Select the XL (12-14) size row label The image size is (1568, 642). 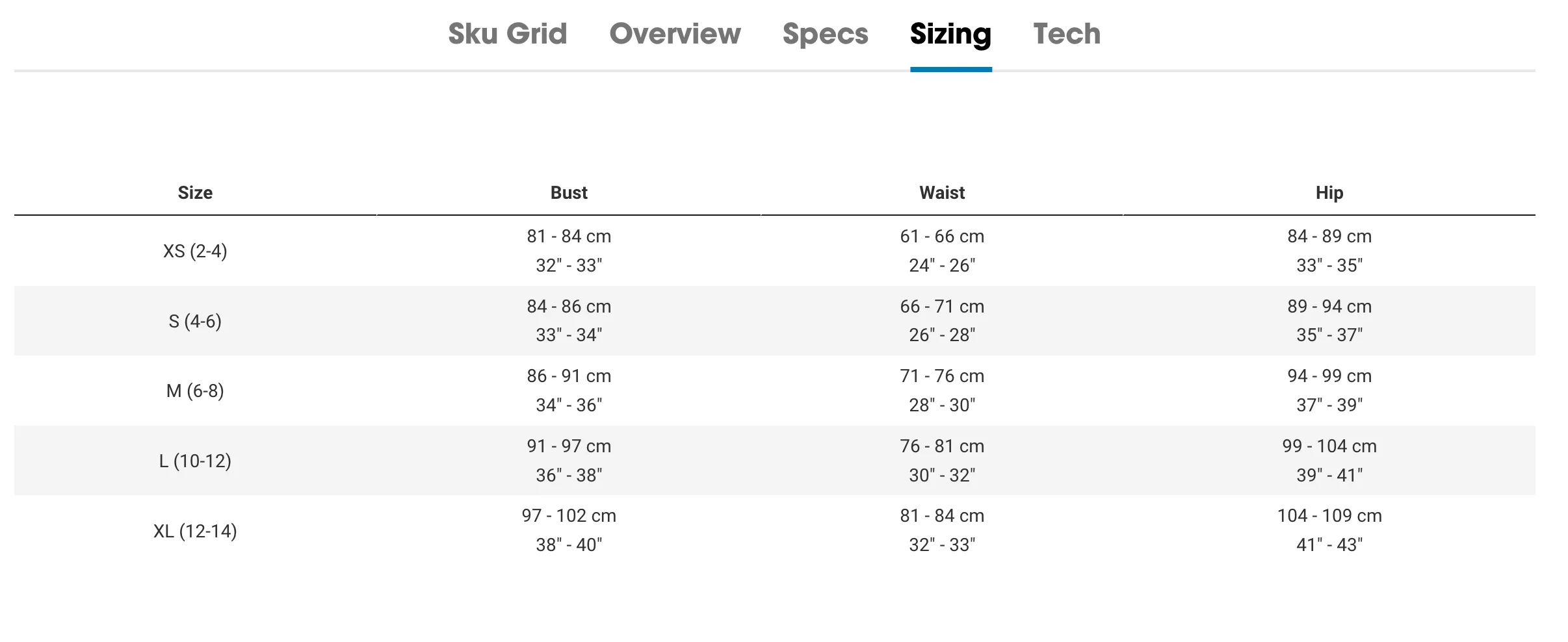point(195,531)
